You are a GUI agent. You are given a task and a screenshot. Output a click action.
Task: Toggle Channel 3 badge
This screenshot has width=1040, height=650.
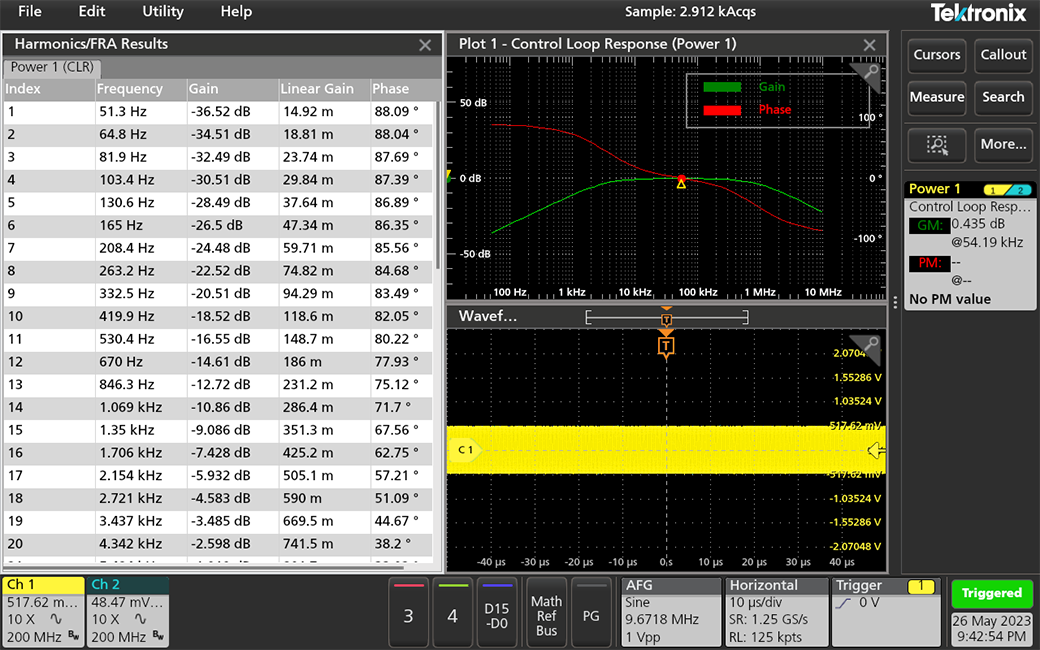click(409, 612)
